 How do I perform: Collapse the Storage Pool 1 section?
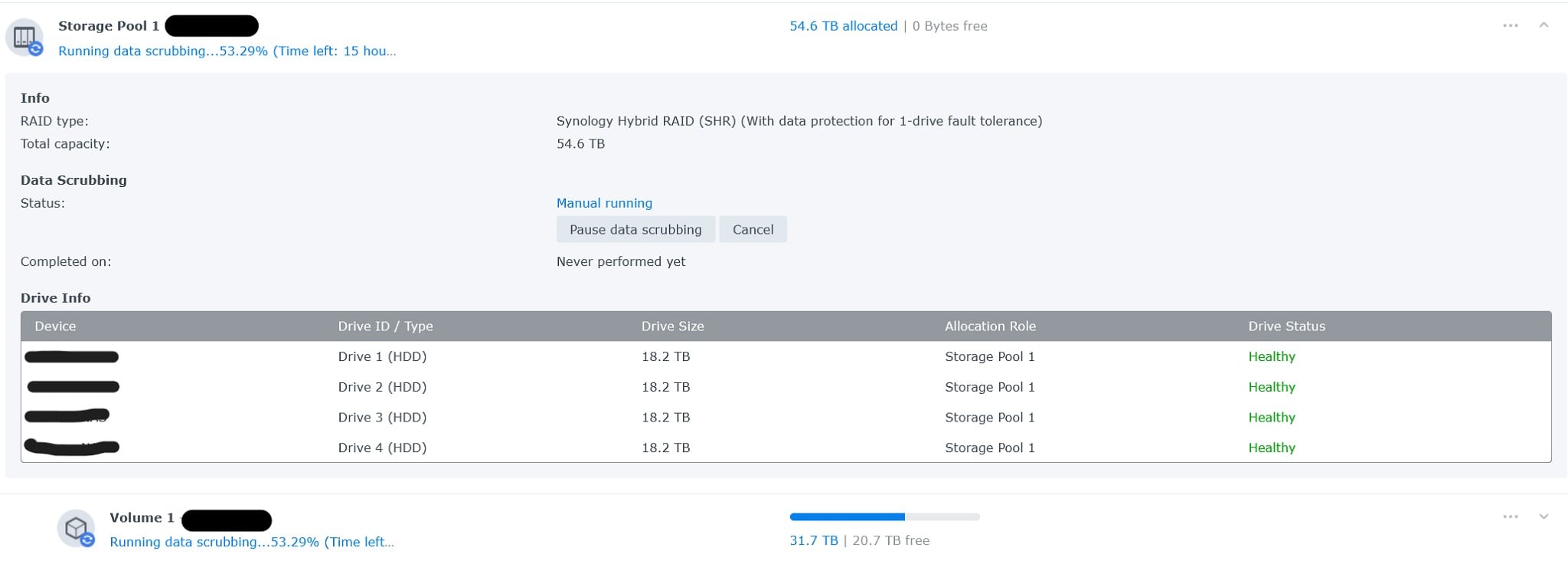[x=1543, y=25]
